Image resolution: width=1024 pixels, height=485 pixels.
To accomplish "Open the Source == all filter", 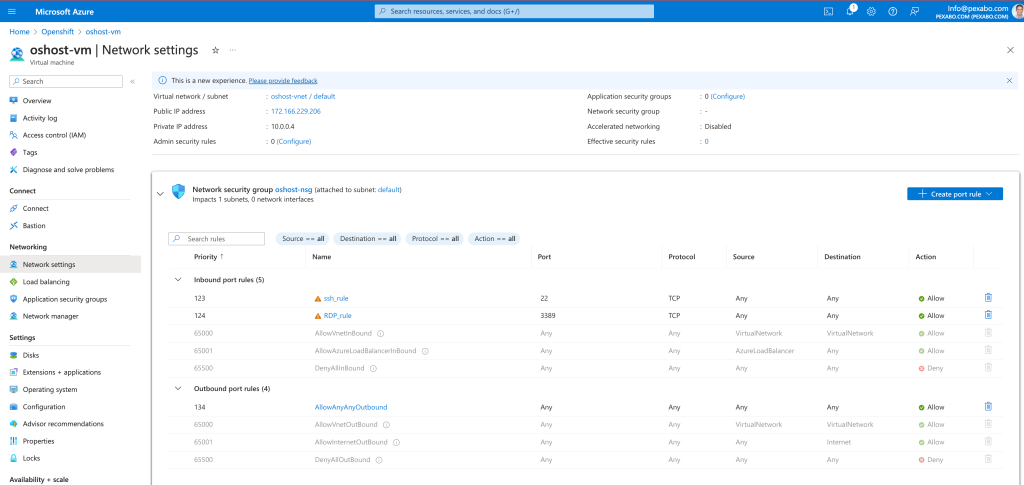I will point(303,239).
